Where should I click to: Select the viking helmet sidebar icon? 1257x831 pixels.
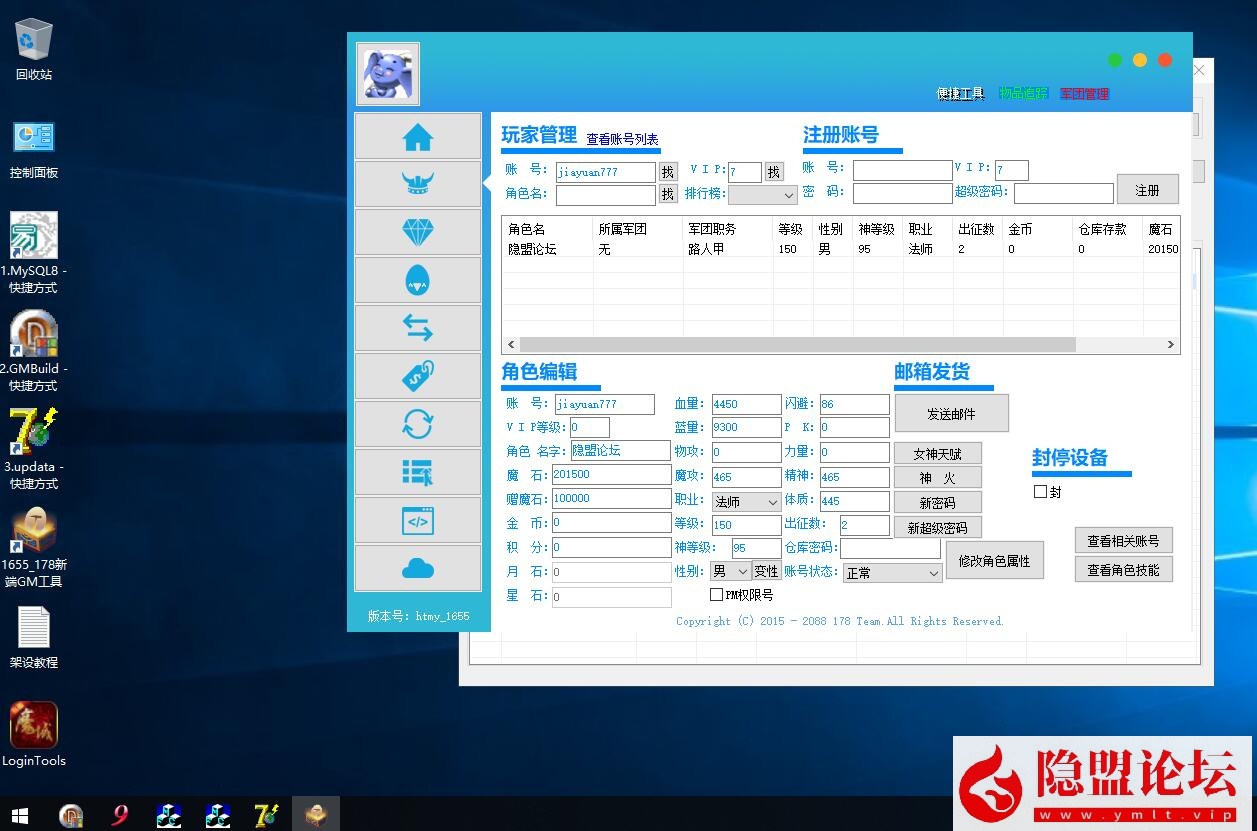coord(418,184)
